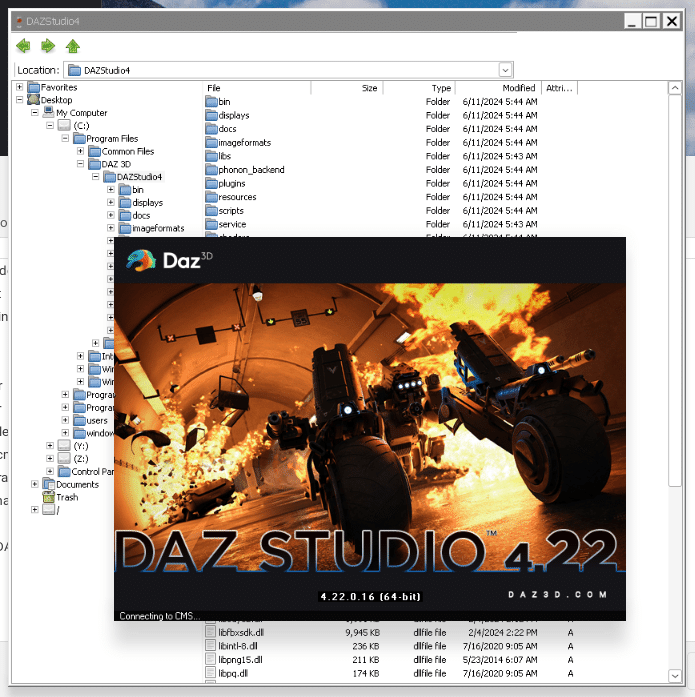The width and height of the screenshot is (695, 697).
Task: Collapse the Program Files tree node
Action: coord(65,138)
